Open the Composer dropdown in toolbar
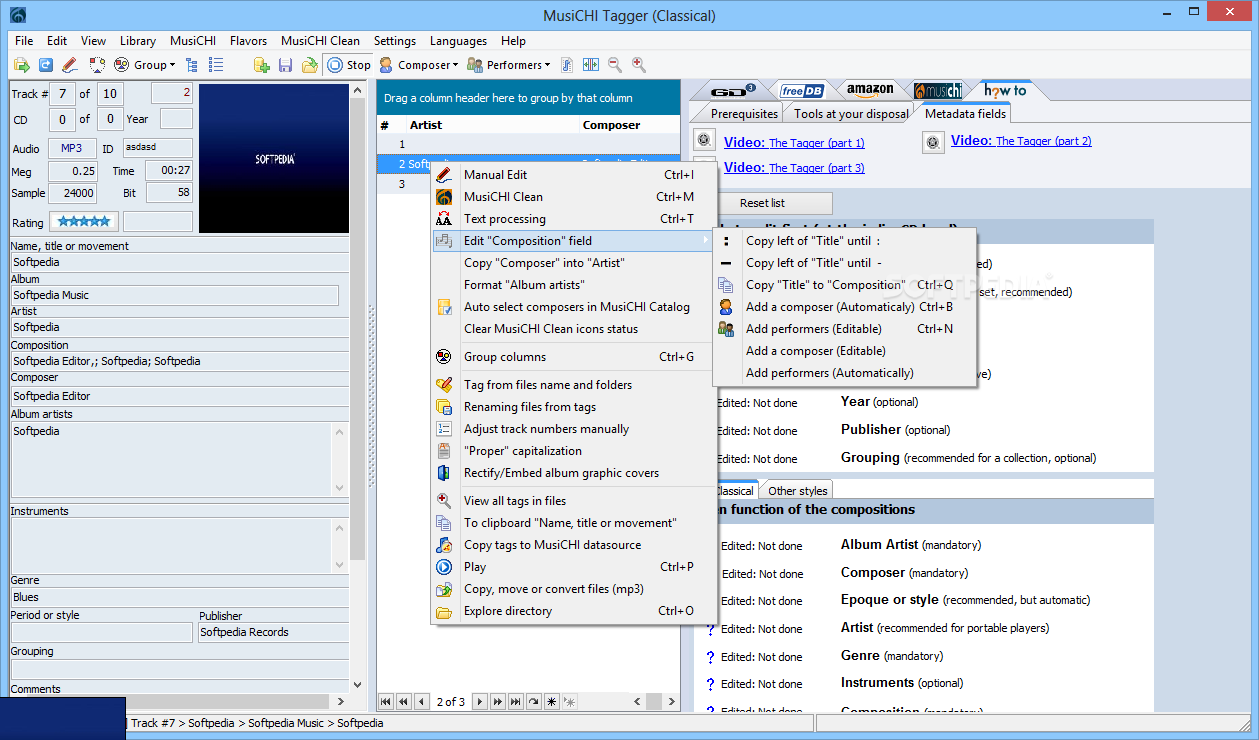Screen dimensions: 1259x740 [418, 65]
